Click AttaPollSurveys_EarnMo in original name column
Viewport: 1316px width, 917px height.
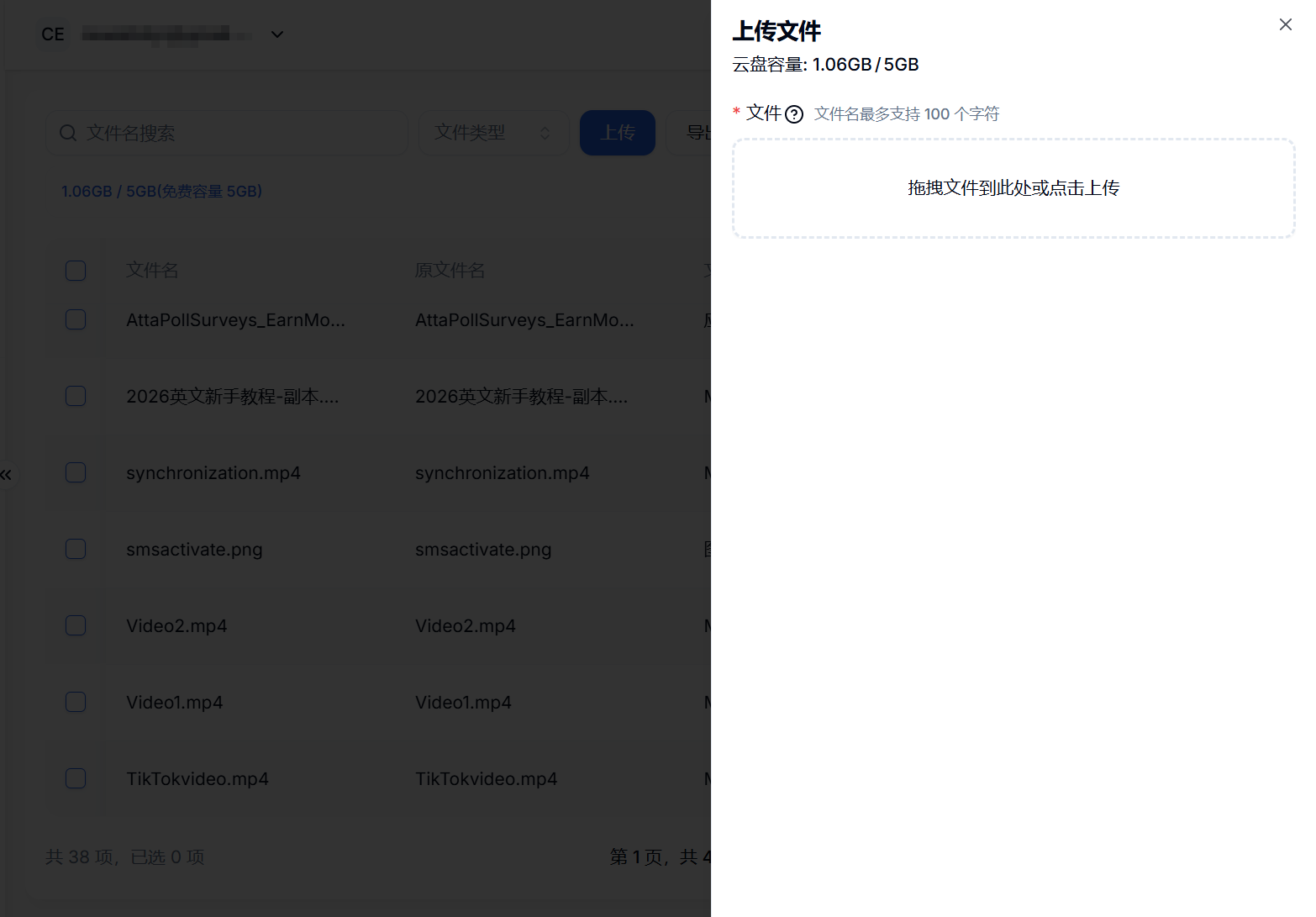(524, 320)
